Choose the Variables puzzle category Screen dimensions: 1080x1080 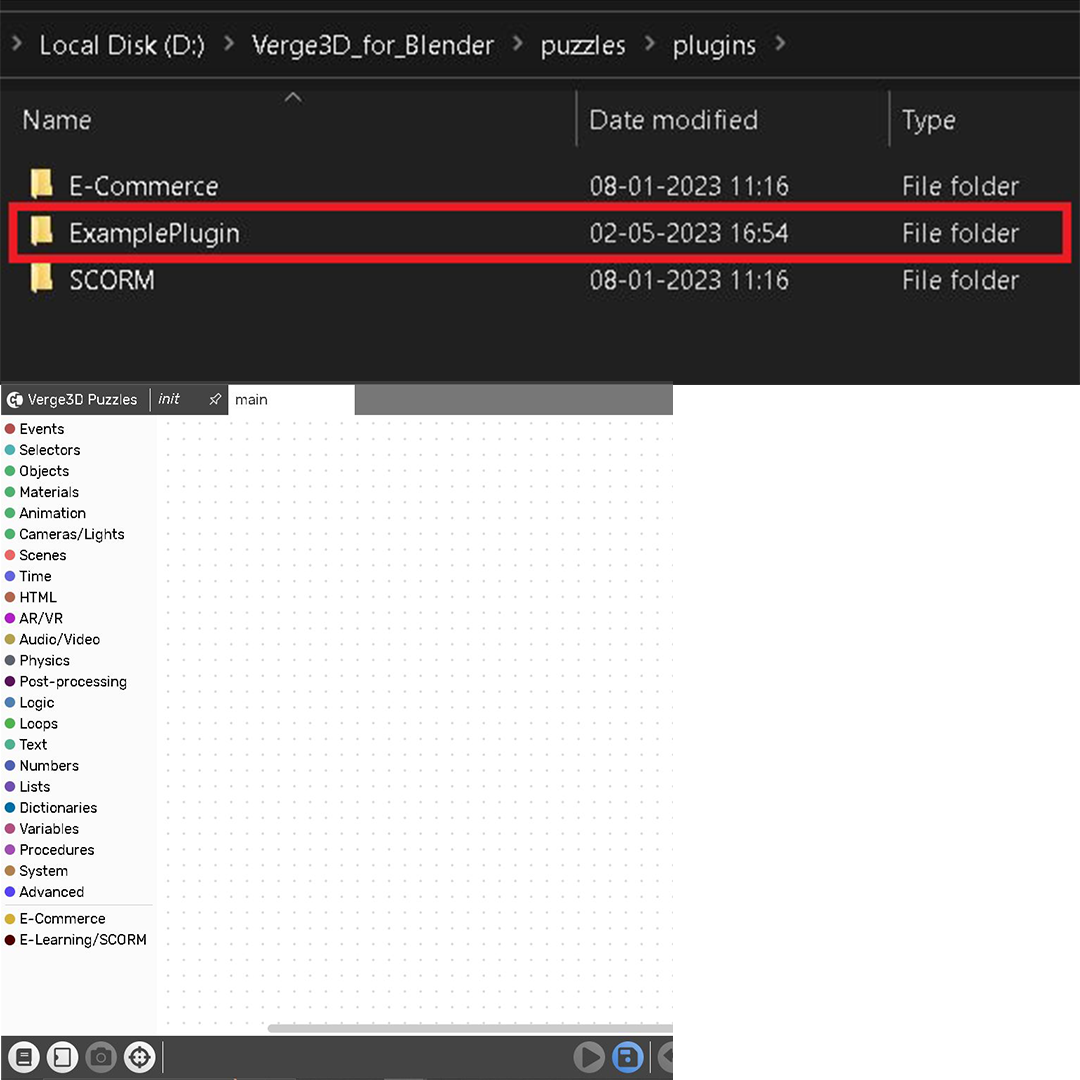pyautogui.click(x=49, y=829)
